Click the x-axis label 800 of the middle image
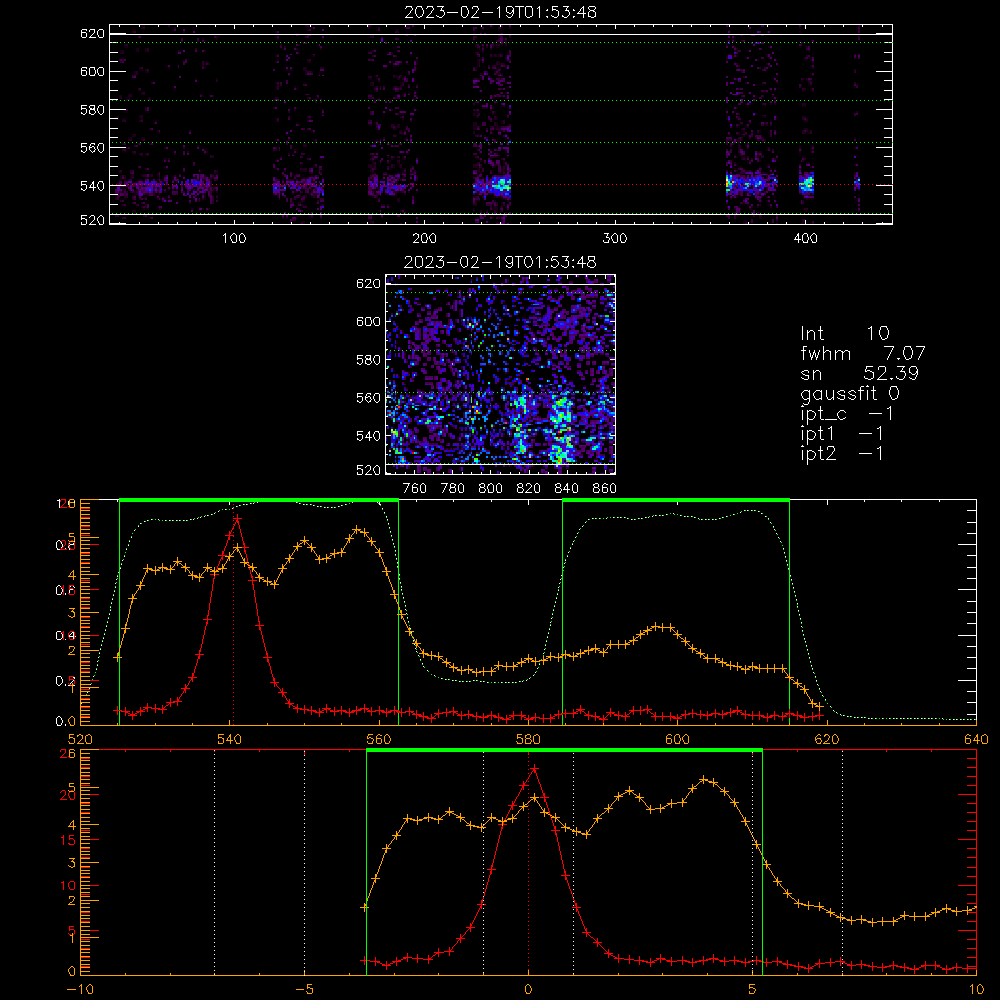This screenshot has width=1000, height=1000. (x=490, y=489)
